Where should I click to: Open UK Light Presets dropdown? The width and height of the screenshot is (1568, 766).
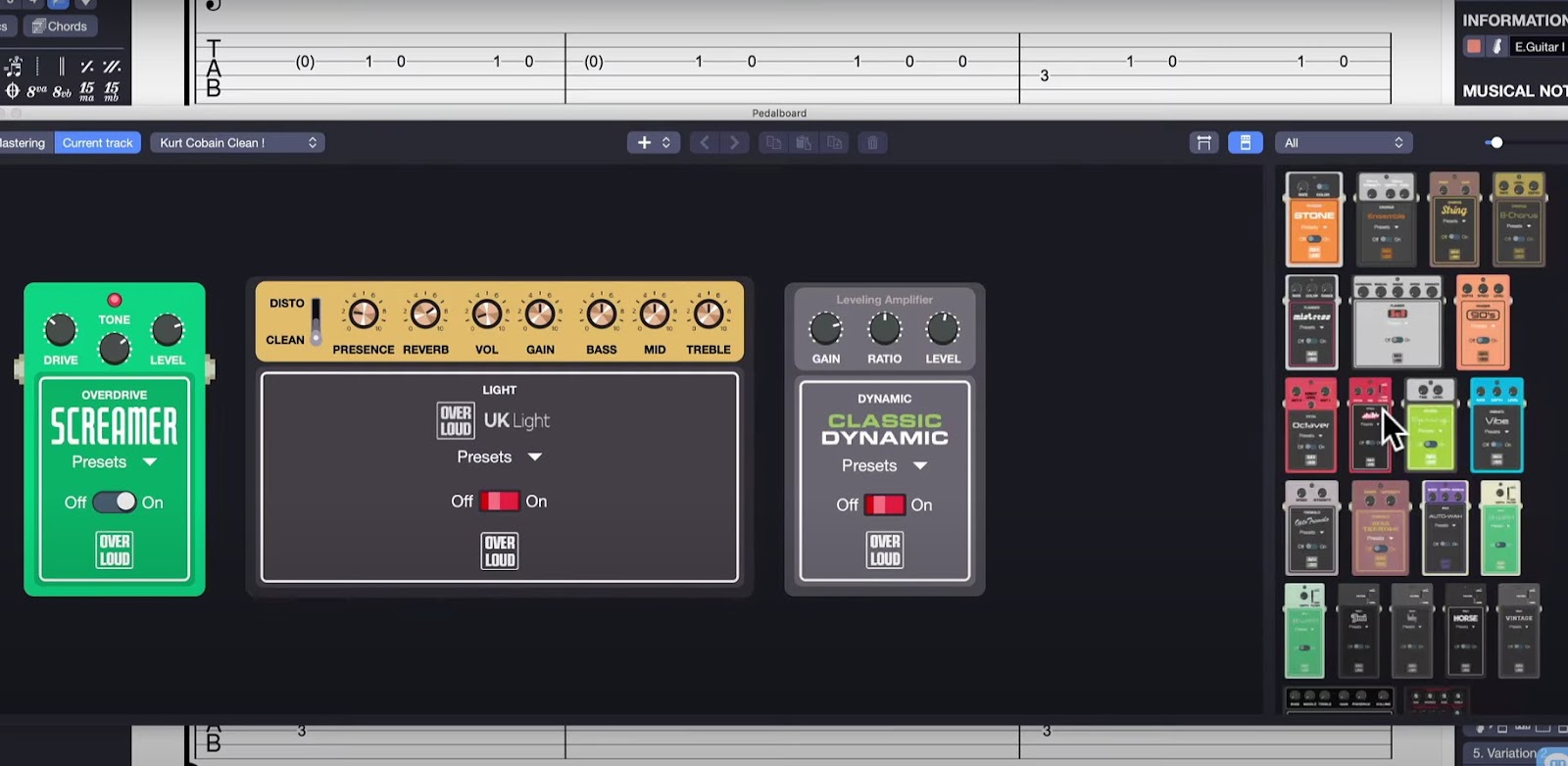tap(499, 457)
